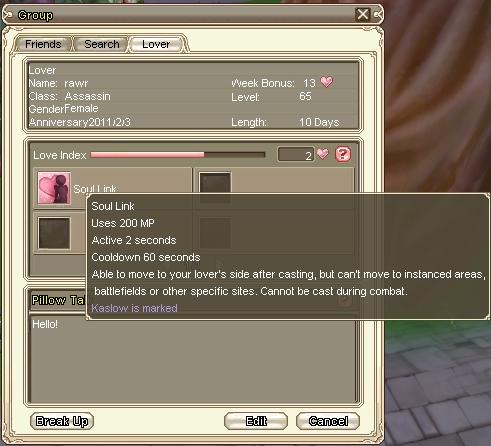
Task: Click the heart icon next to Love Index value
Action: point(323,154)
